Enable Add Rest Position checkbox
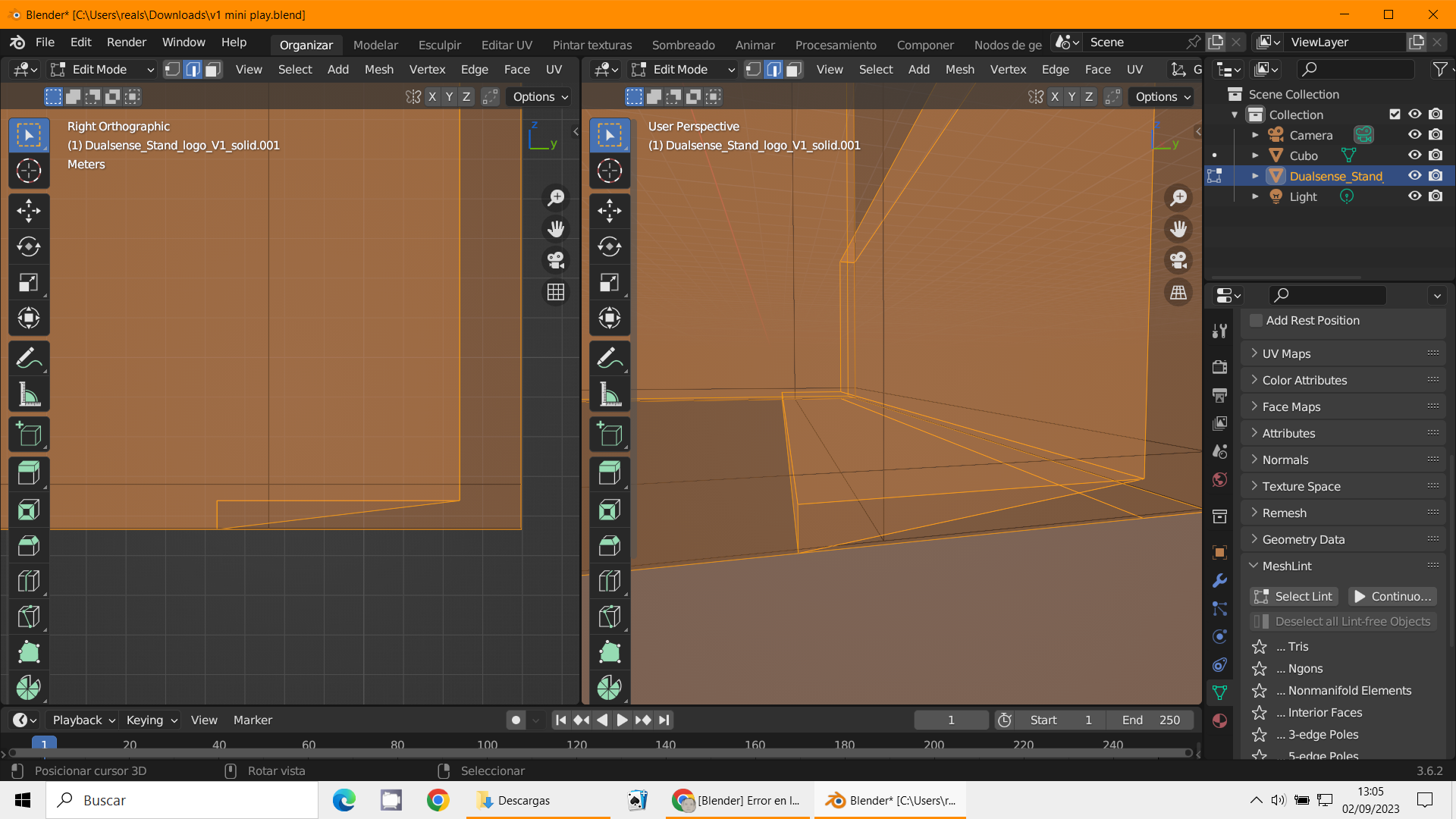The width and height of the screenshot is (1456, 819). pos(1257,321)
